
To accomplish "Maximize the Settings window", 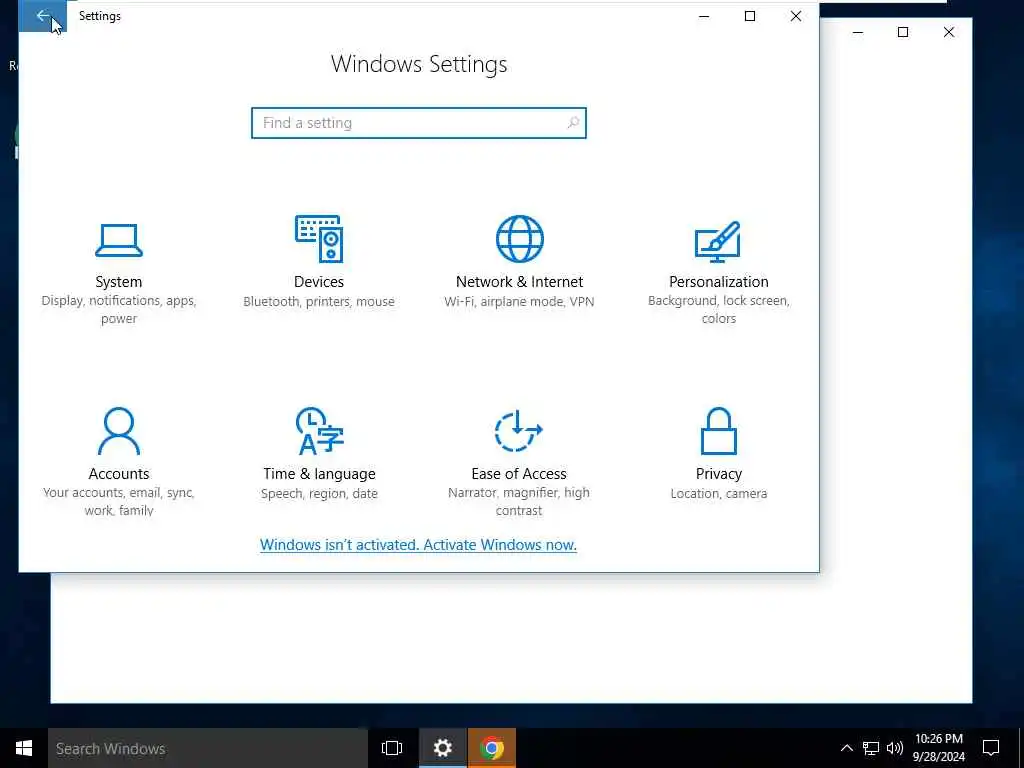I will click(750, 16).
